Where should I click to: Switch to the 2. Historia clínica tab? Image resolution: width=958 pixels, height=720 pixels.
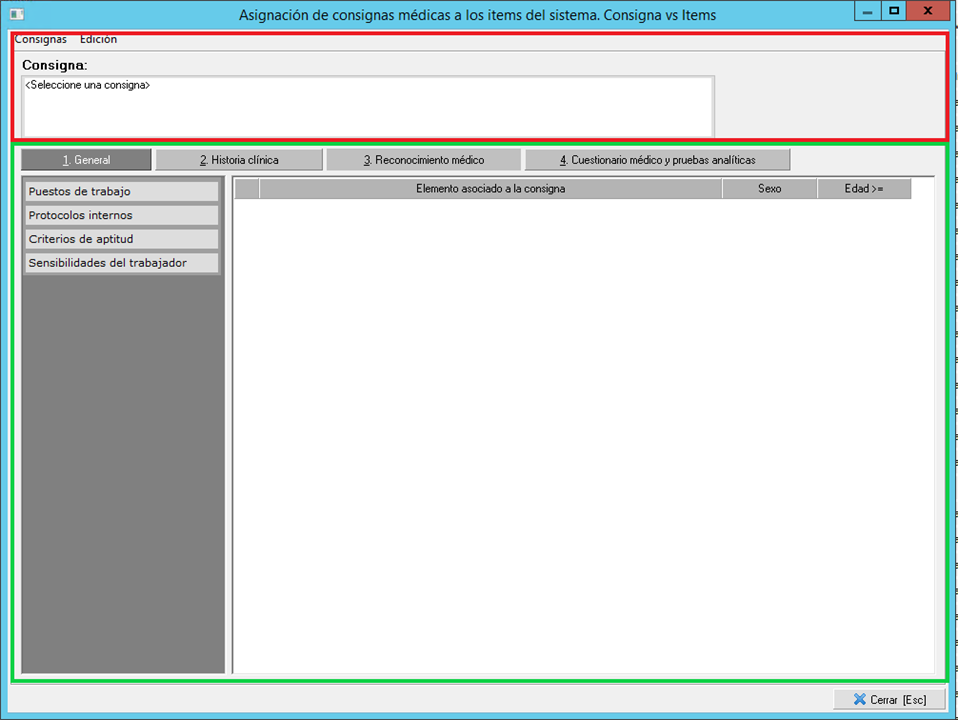239,160
